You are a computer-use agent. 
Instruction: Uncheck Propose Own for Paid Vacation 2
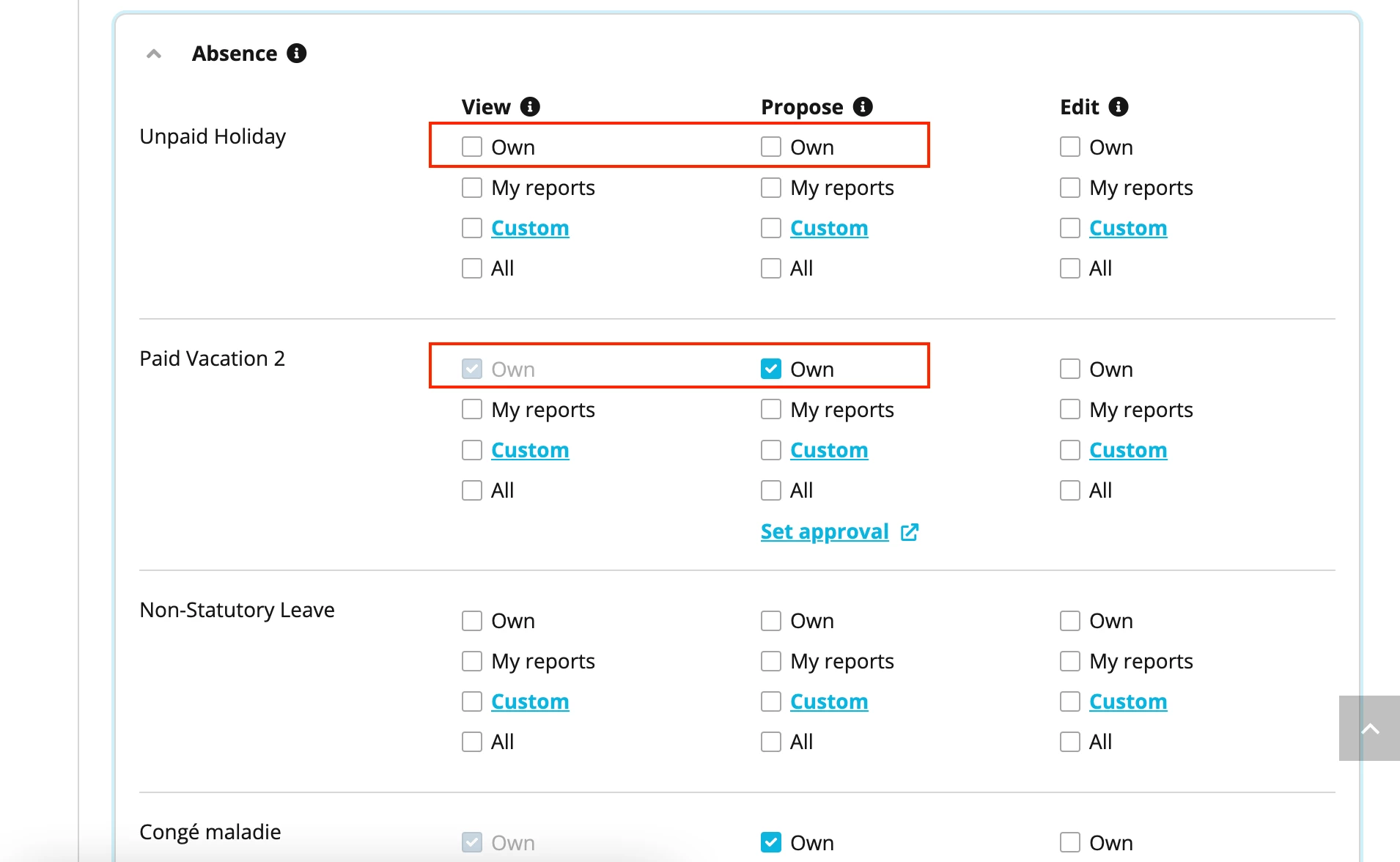[771, 369]
